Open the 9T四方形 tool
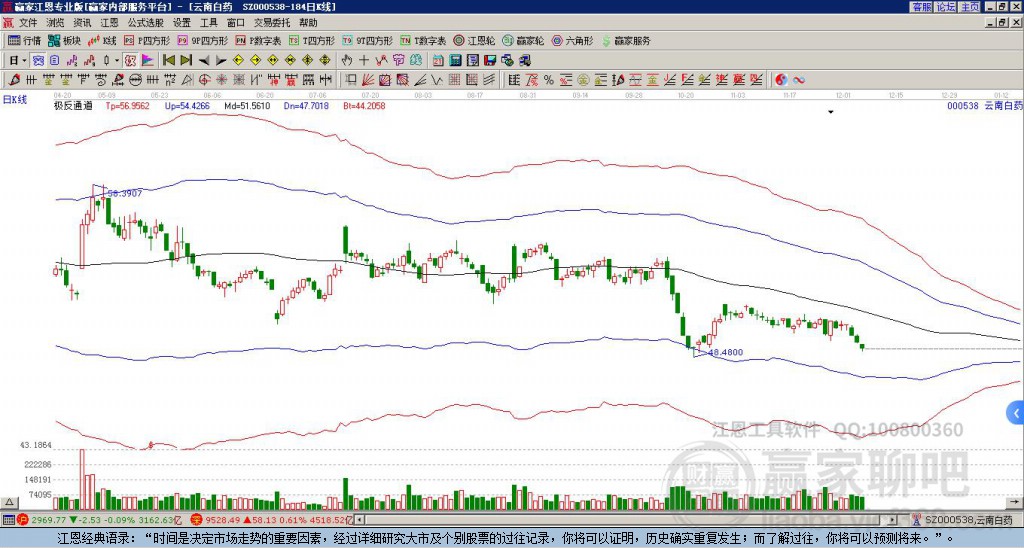The height and width of the screenshot is (548, 1024). coord(368,40)
